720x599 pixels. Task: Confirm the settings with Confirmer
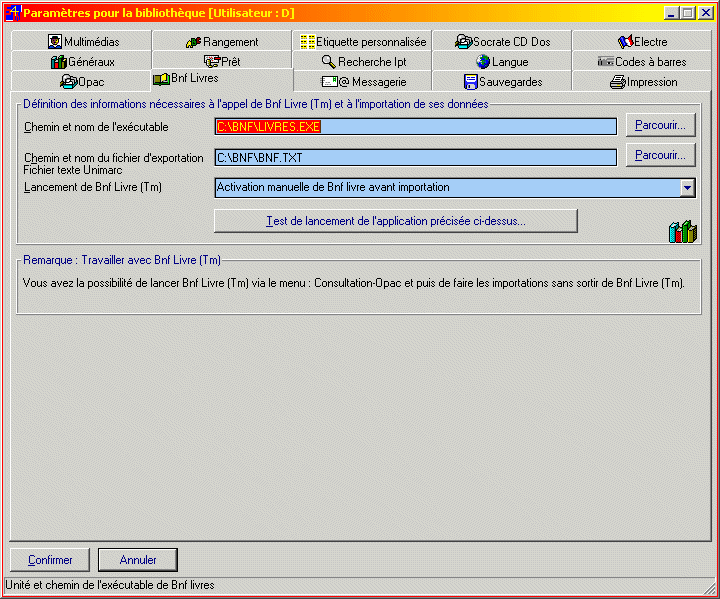(x=50, y=560)
